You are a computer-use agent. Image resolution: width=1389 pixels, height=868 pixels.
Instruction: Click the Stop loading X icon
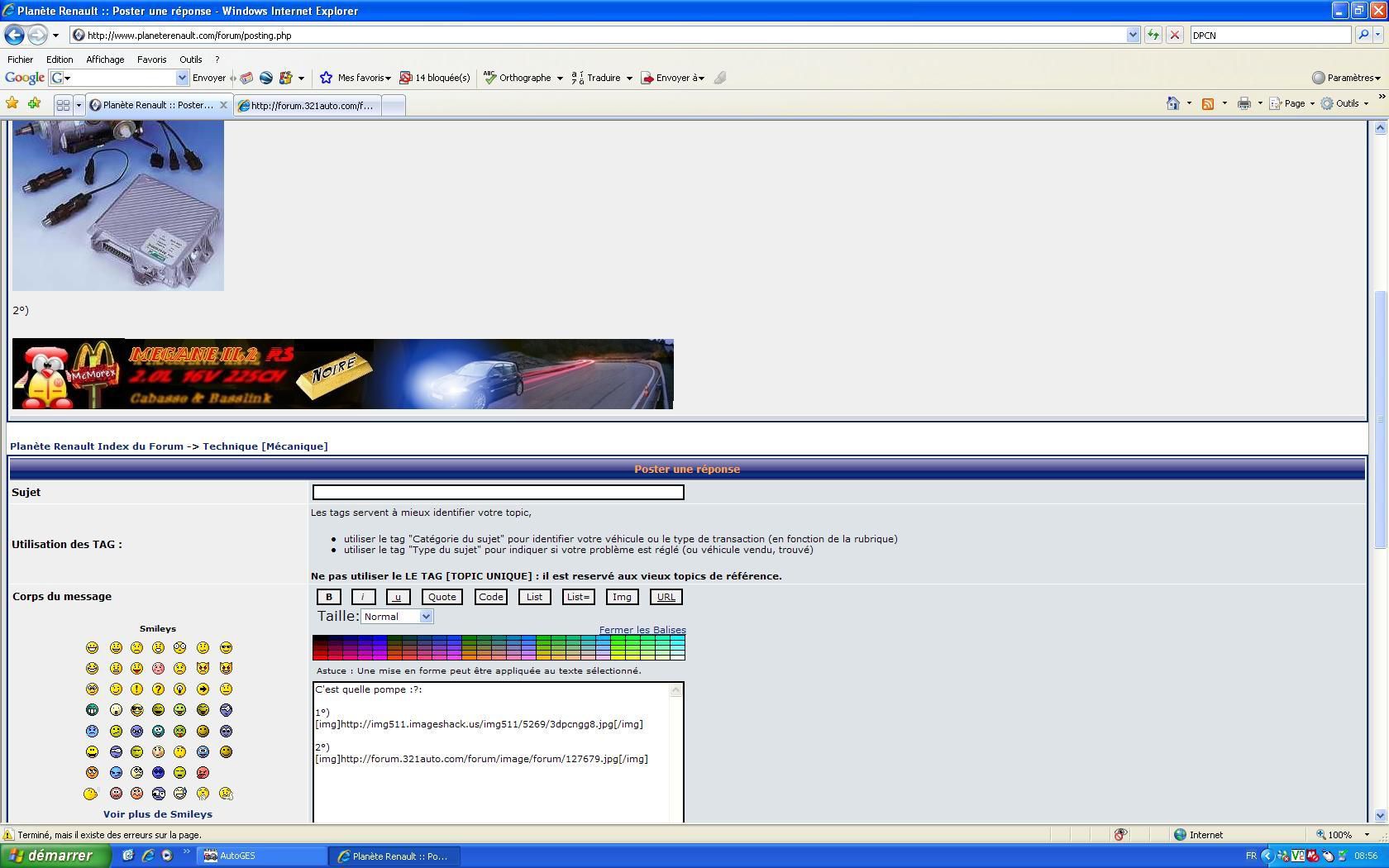(x=1174, y=35)
